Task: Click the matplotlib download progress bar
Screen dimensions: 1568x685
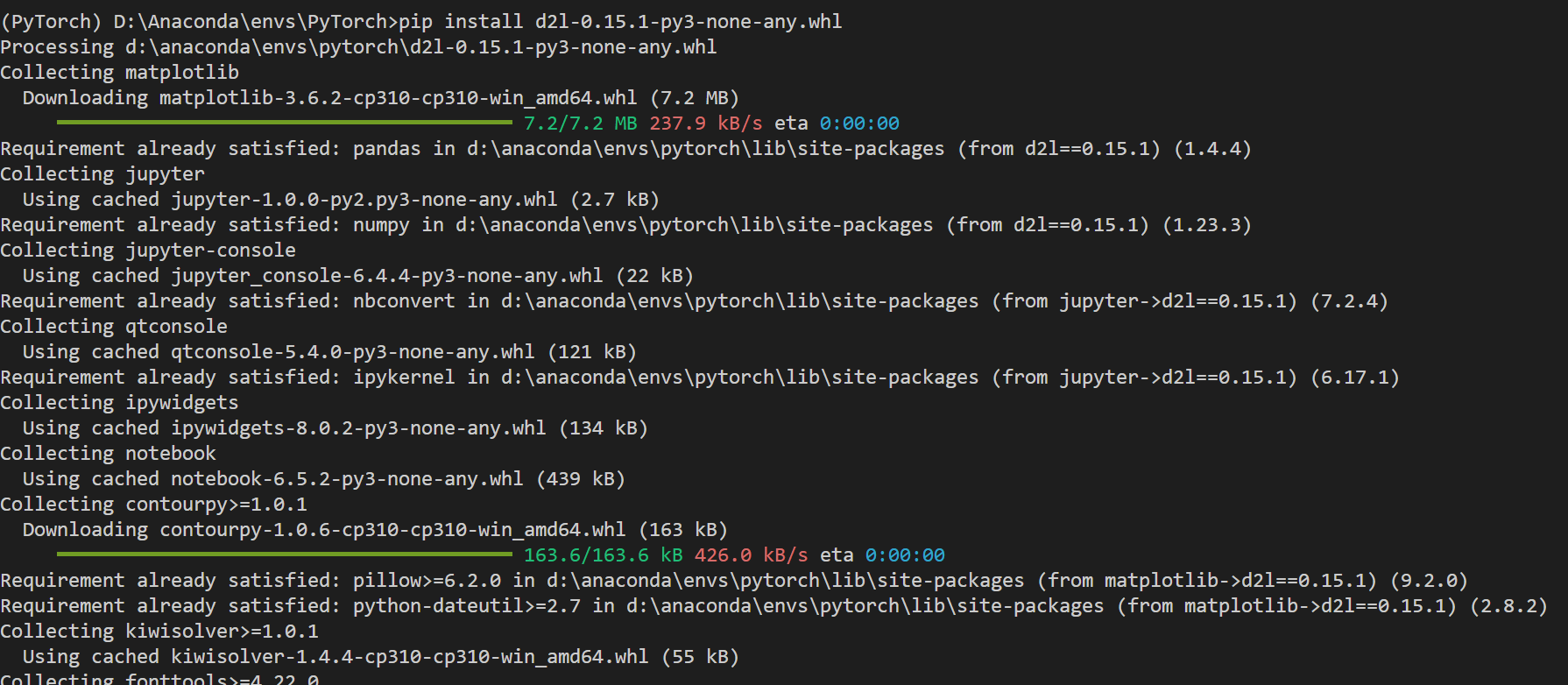Action: click(x=285, y=123)
